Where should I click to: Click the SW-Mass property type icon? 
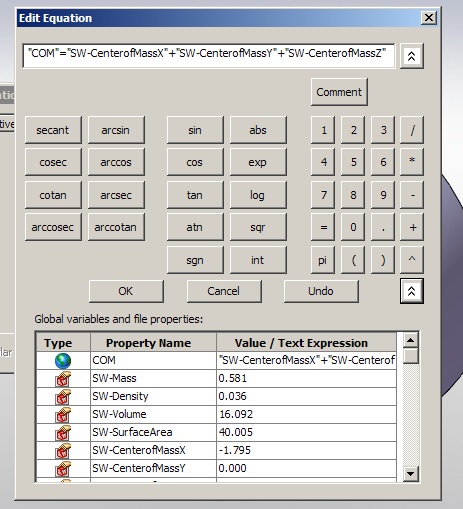click(63, 379)
